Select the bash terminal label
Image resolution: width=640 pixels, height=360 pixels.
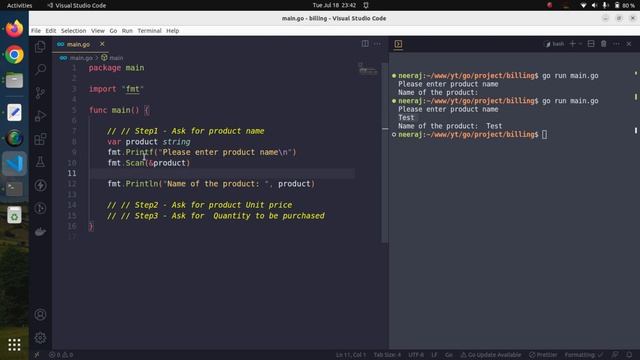[554, 44]
